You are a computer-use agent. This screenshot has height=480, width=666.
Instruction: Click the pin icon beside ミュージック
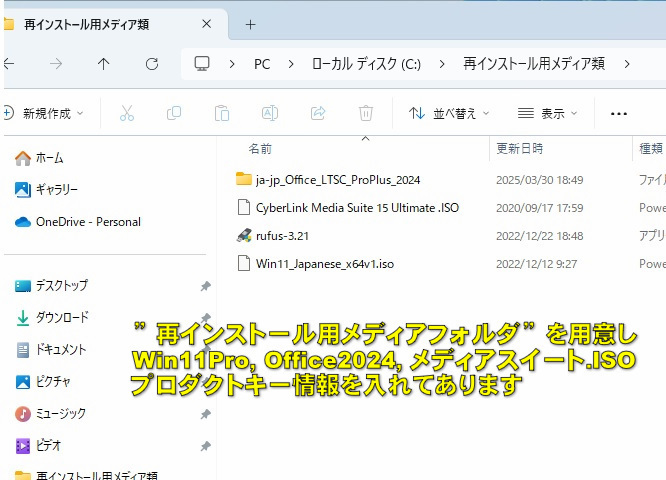(206, 414)
